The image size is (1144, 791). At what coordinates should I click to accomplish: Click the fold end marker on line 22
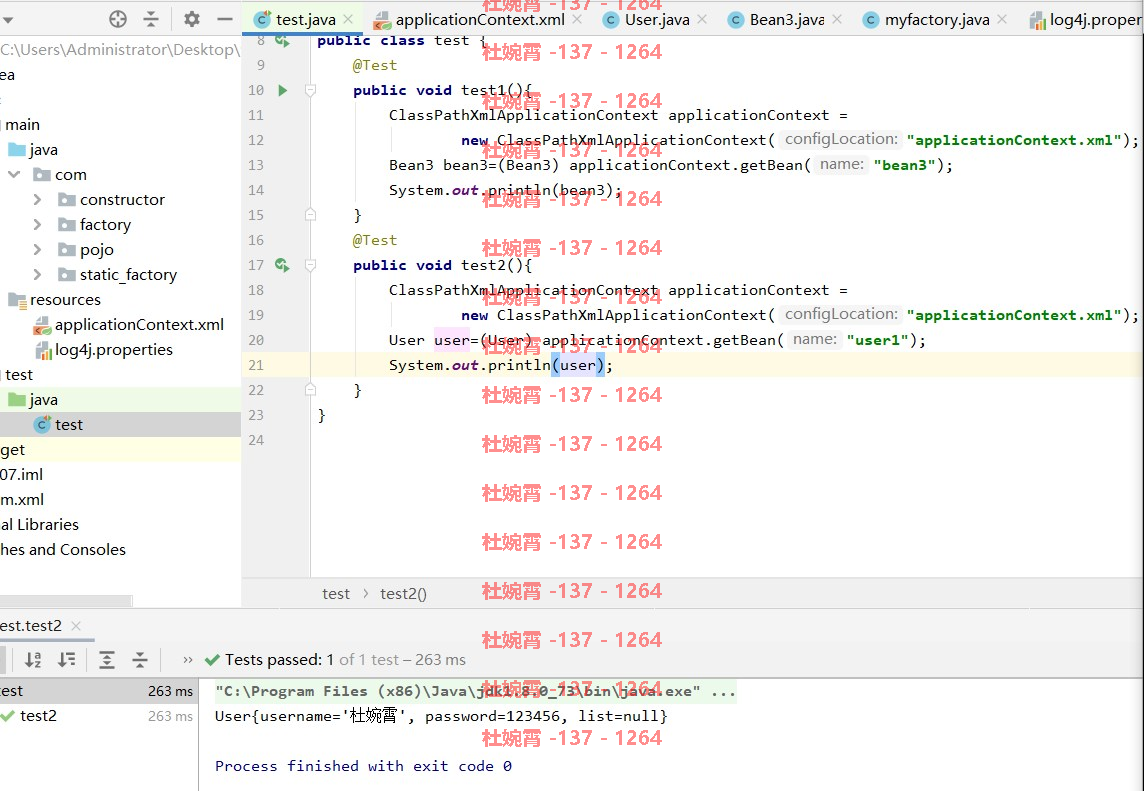(310, 390)
